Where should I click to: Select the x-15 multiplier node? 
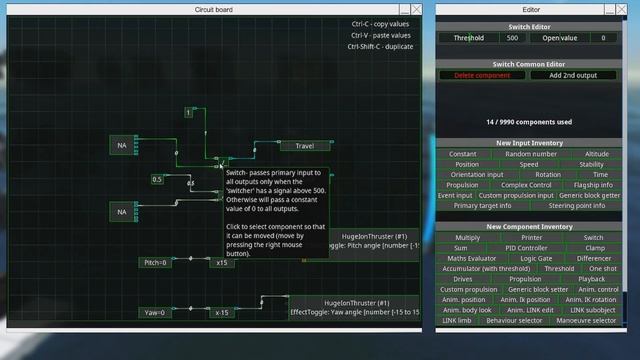[222, 313]
